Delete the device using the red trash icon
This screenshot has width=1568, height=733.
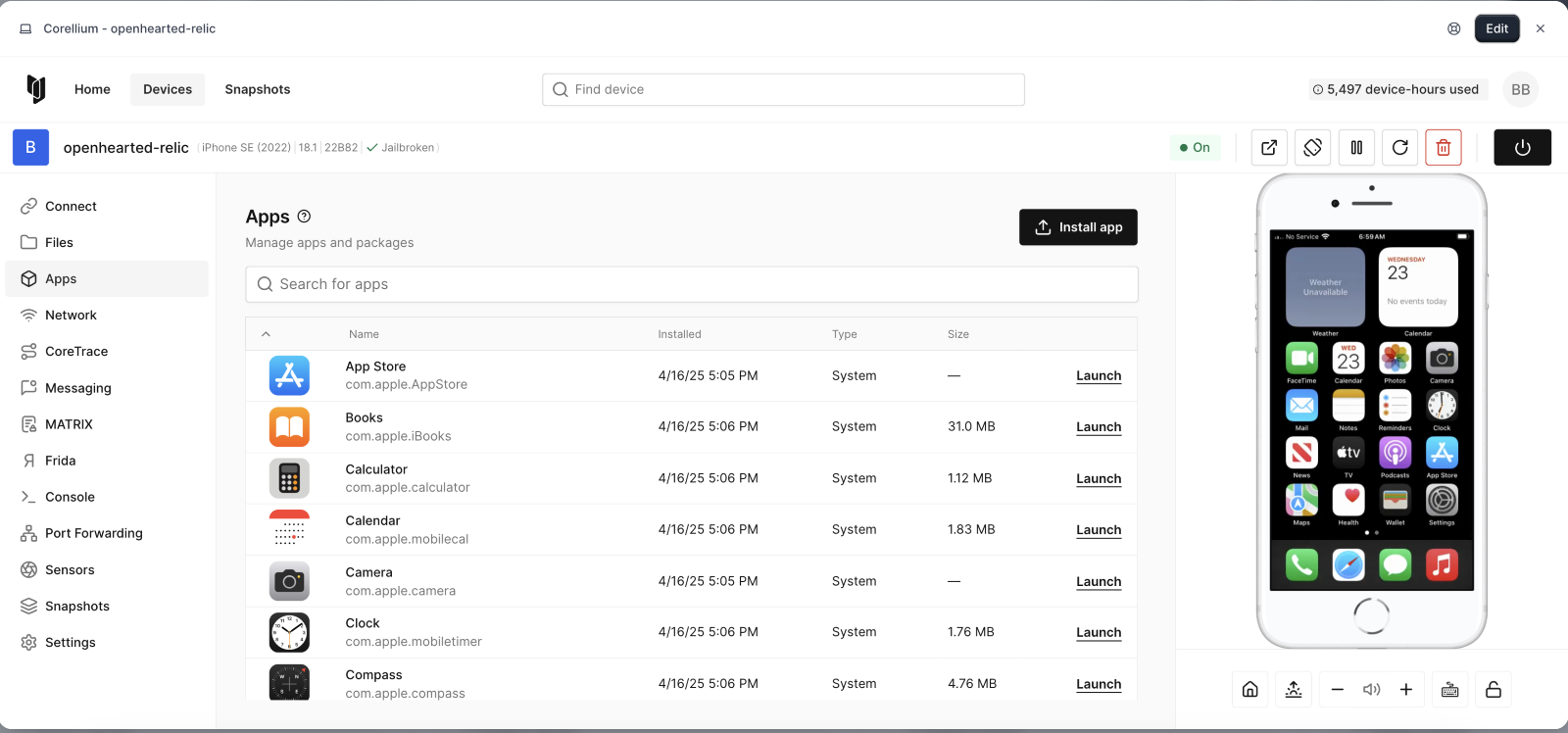point(1443,147)
